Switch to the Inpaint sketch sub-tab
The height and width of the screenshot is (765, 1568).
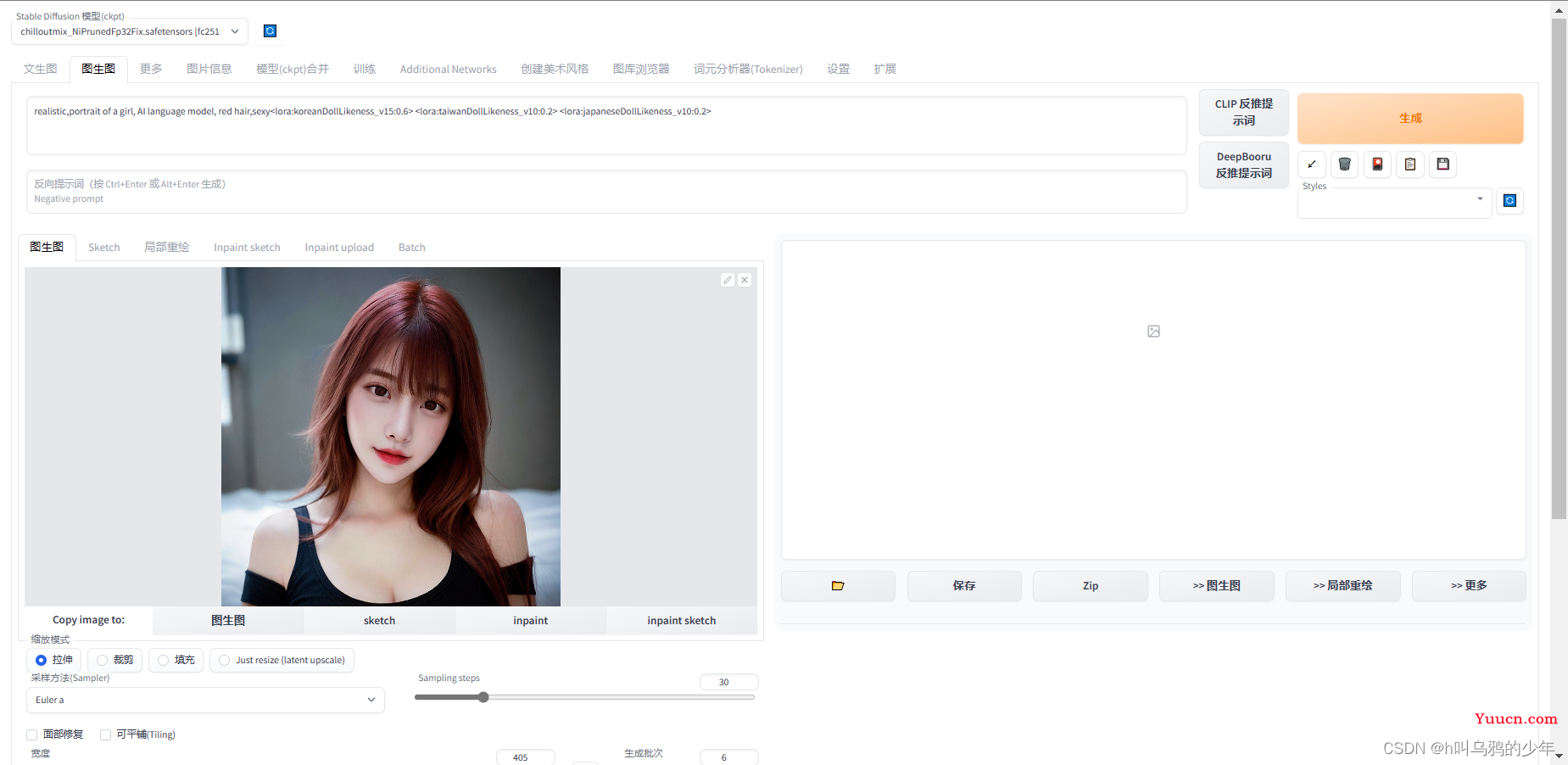(x=247, y=248)
